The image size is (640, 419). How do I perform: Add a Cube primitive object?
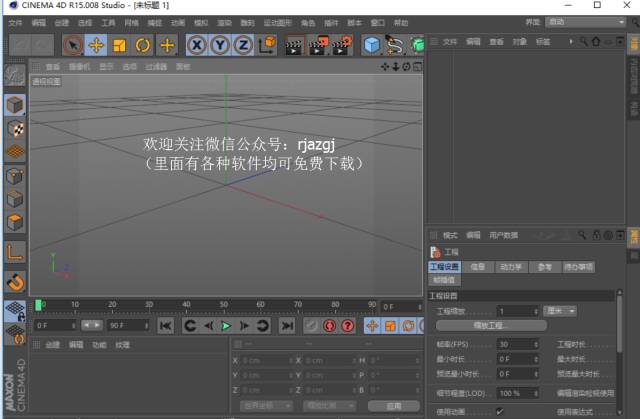click(371, 45)
